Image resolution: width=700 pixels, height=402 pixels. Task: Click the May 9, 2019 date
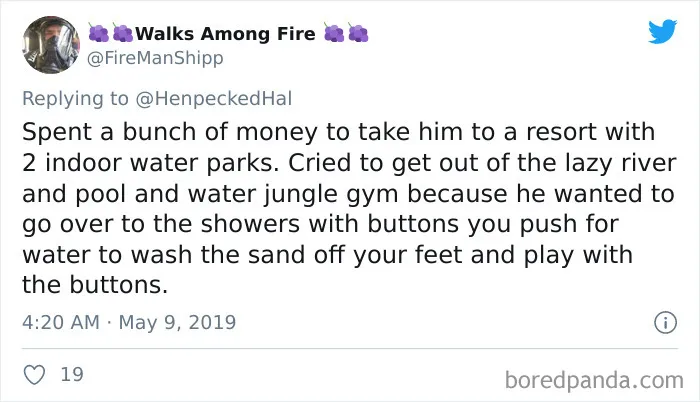click(177, 322)
